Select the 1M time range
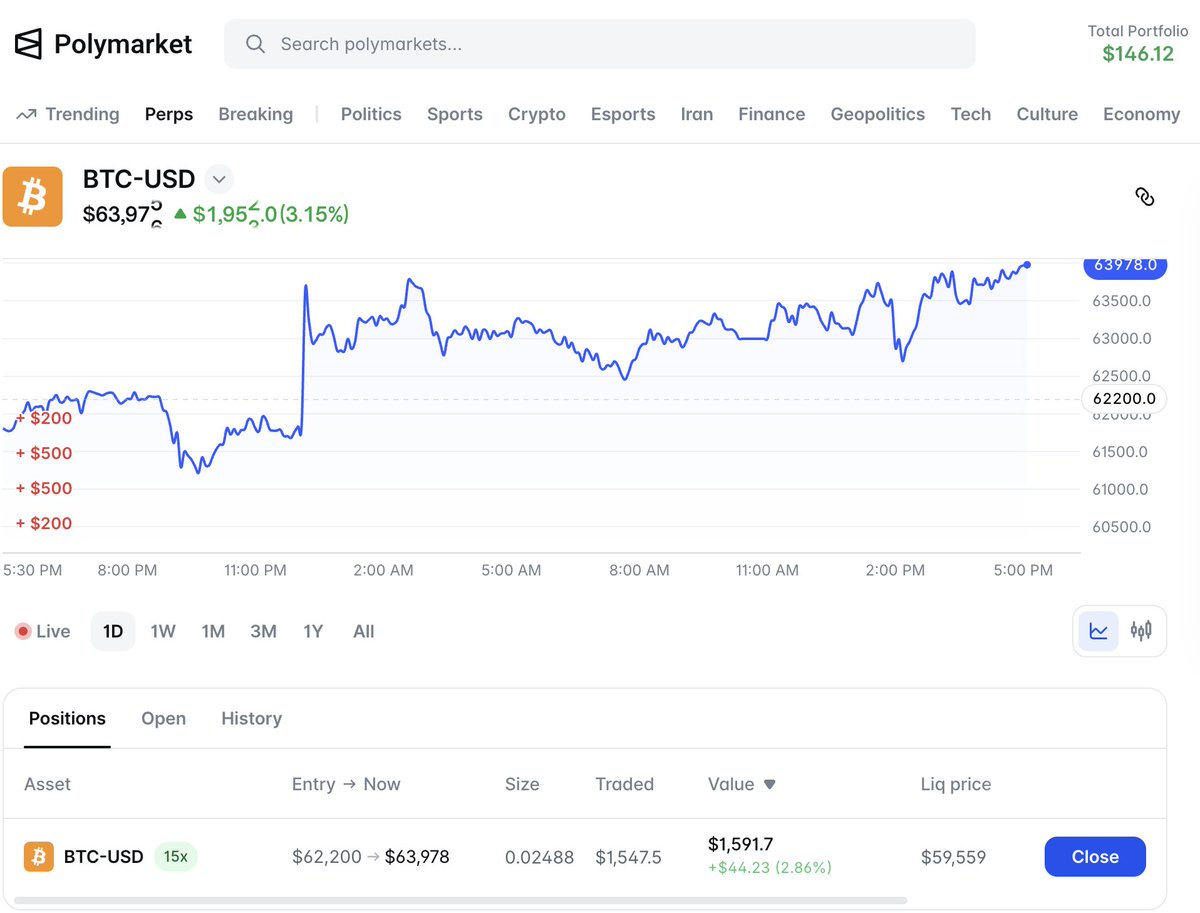 pos(213,631)
